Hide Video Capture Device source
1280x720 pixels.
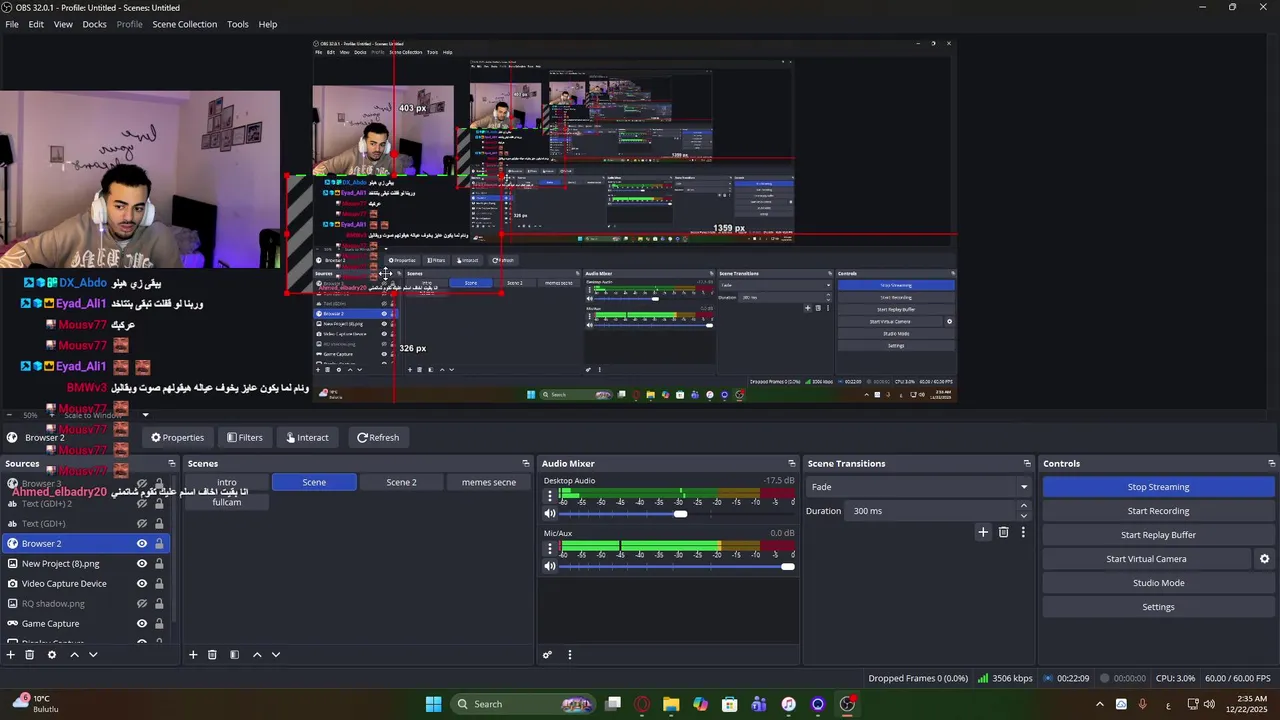pyautogui.click(x=142, y=583)
